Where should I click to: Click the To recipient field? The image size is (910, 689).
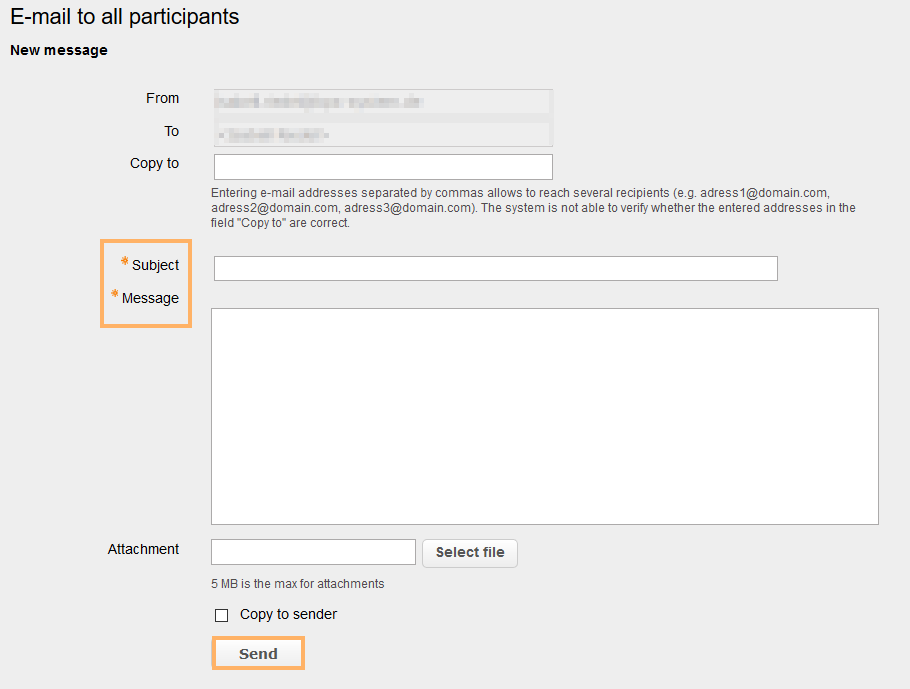tap(382, 134)
